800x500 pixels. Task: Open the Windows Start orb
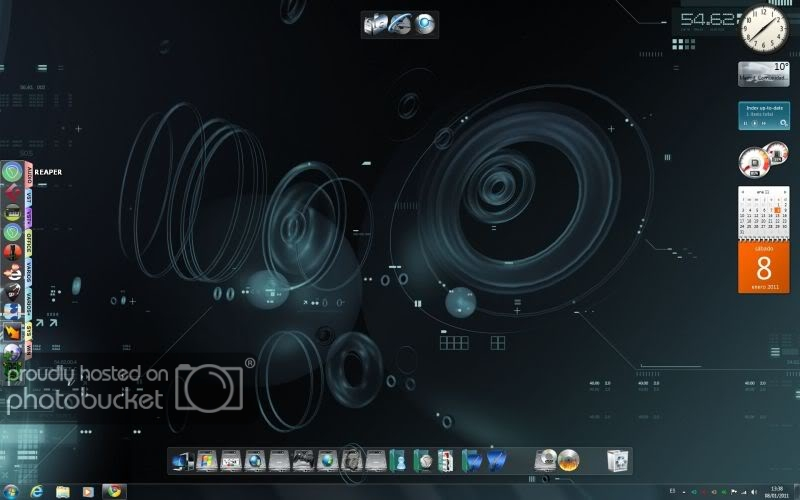[11, 492]
